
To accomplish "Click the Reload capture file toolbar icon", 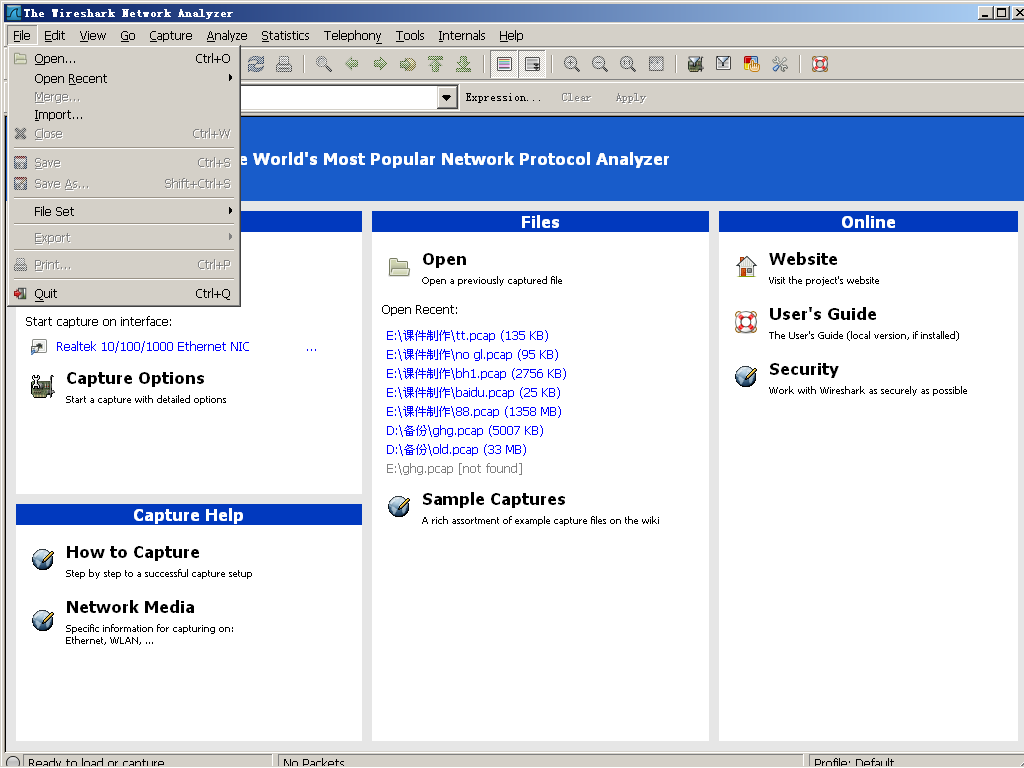I will pos(256,64).
